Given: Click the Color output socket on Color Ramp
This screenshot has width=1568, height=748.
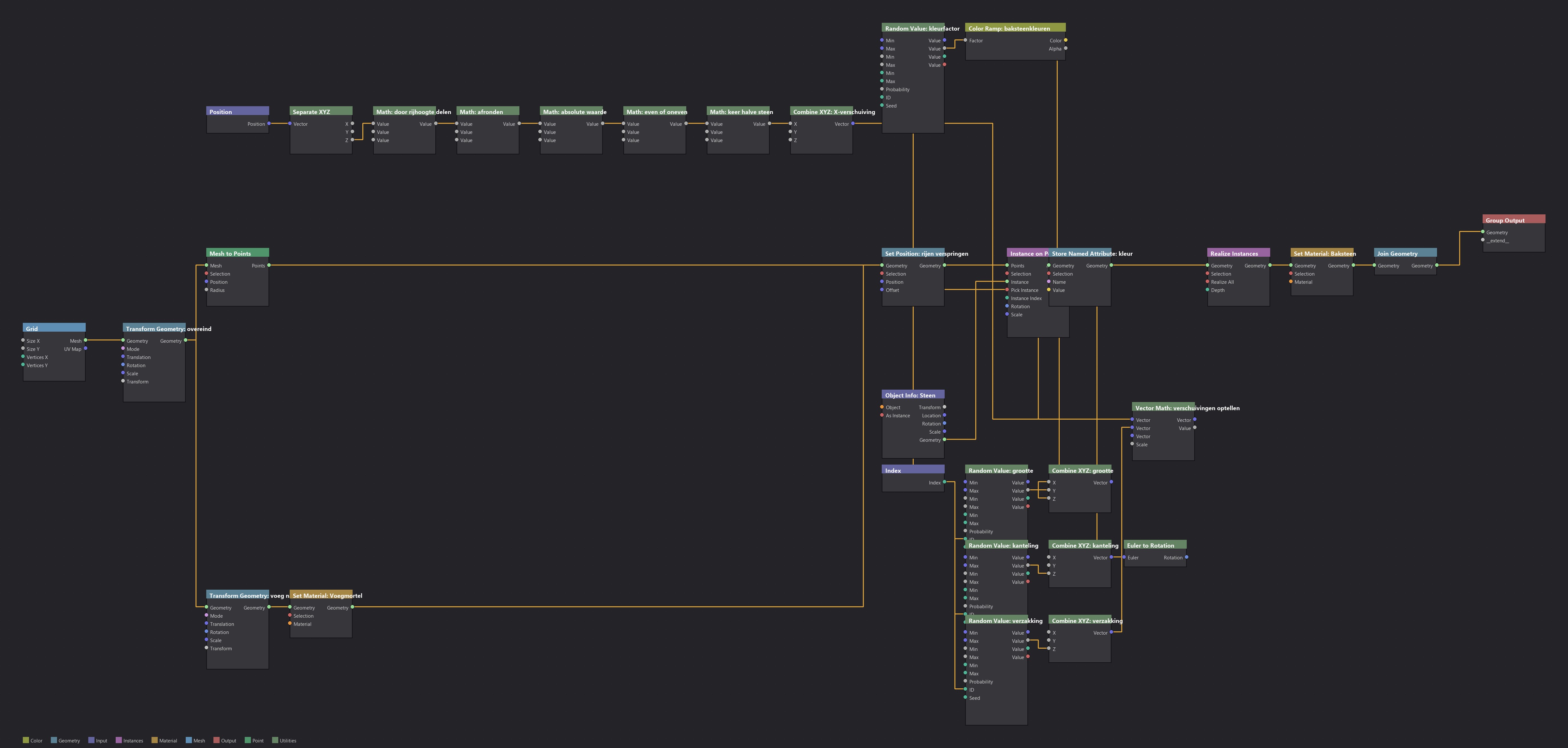Looking at the screenshot, I should 1066,40.
